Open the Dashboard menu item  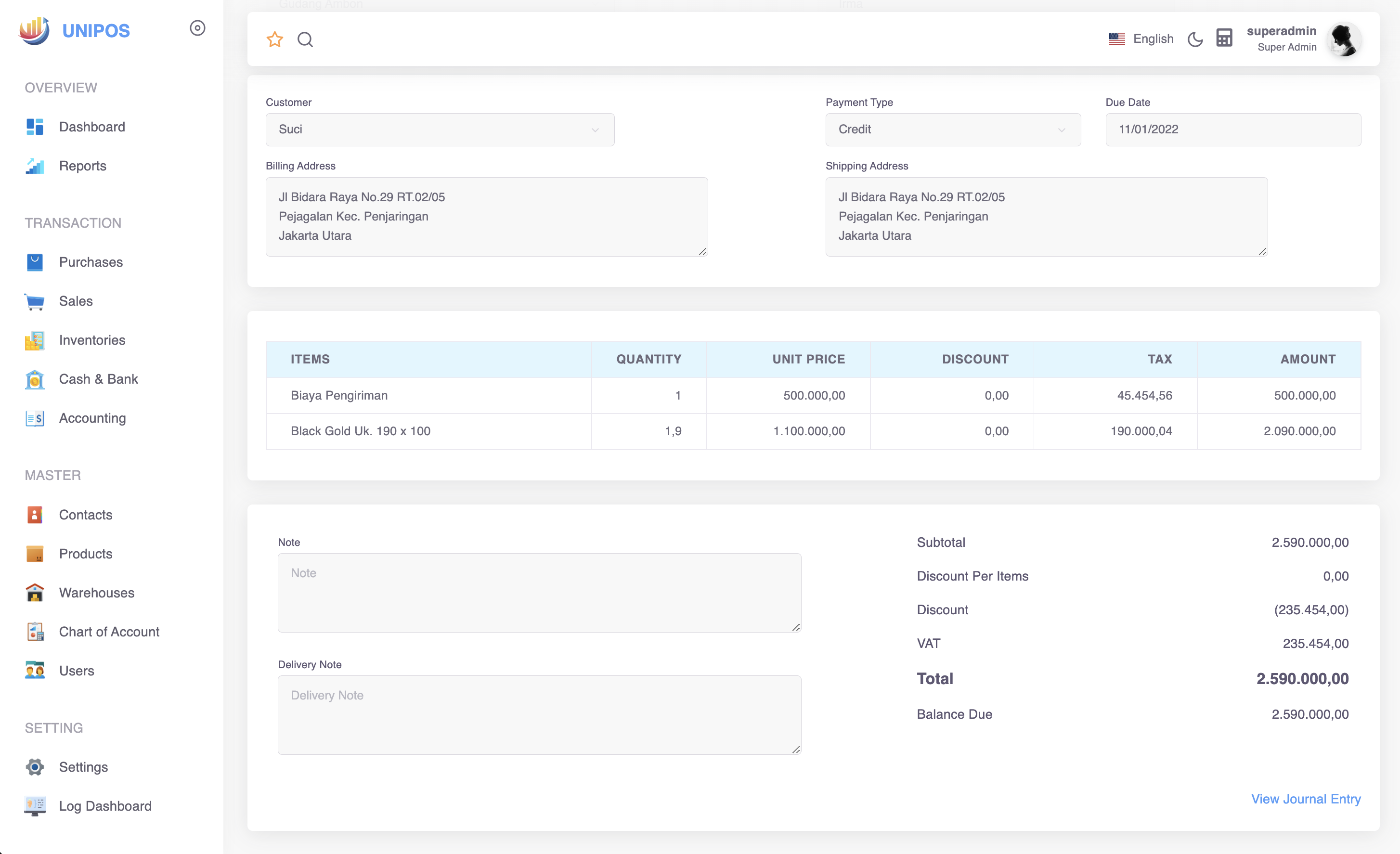(92, 127)
